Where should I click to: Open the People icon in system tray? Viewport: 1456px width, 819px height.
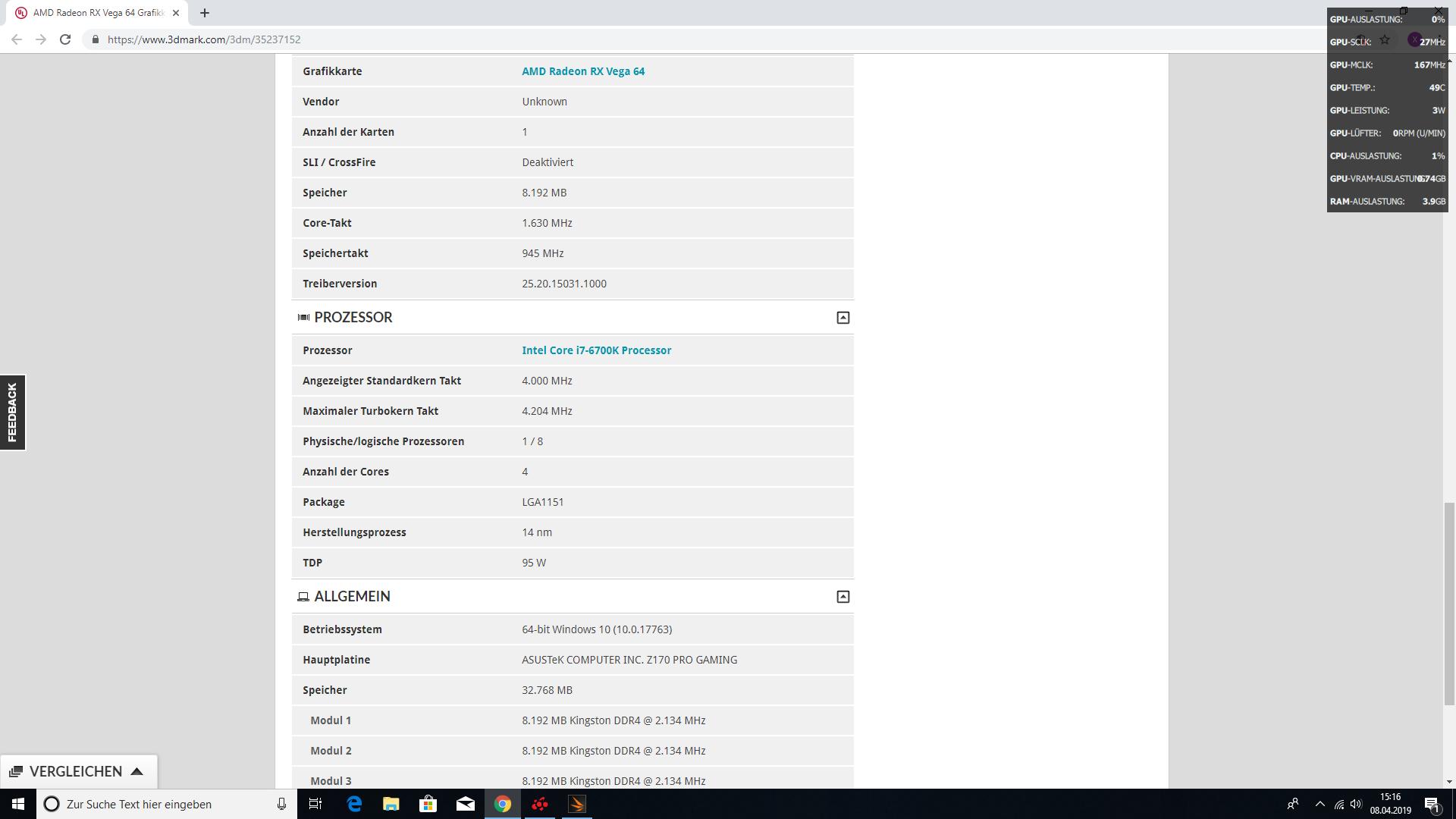pos(1293,804)
